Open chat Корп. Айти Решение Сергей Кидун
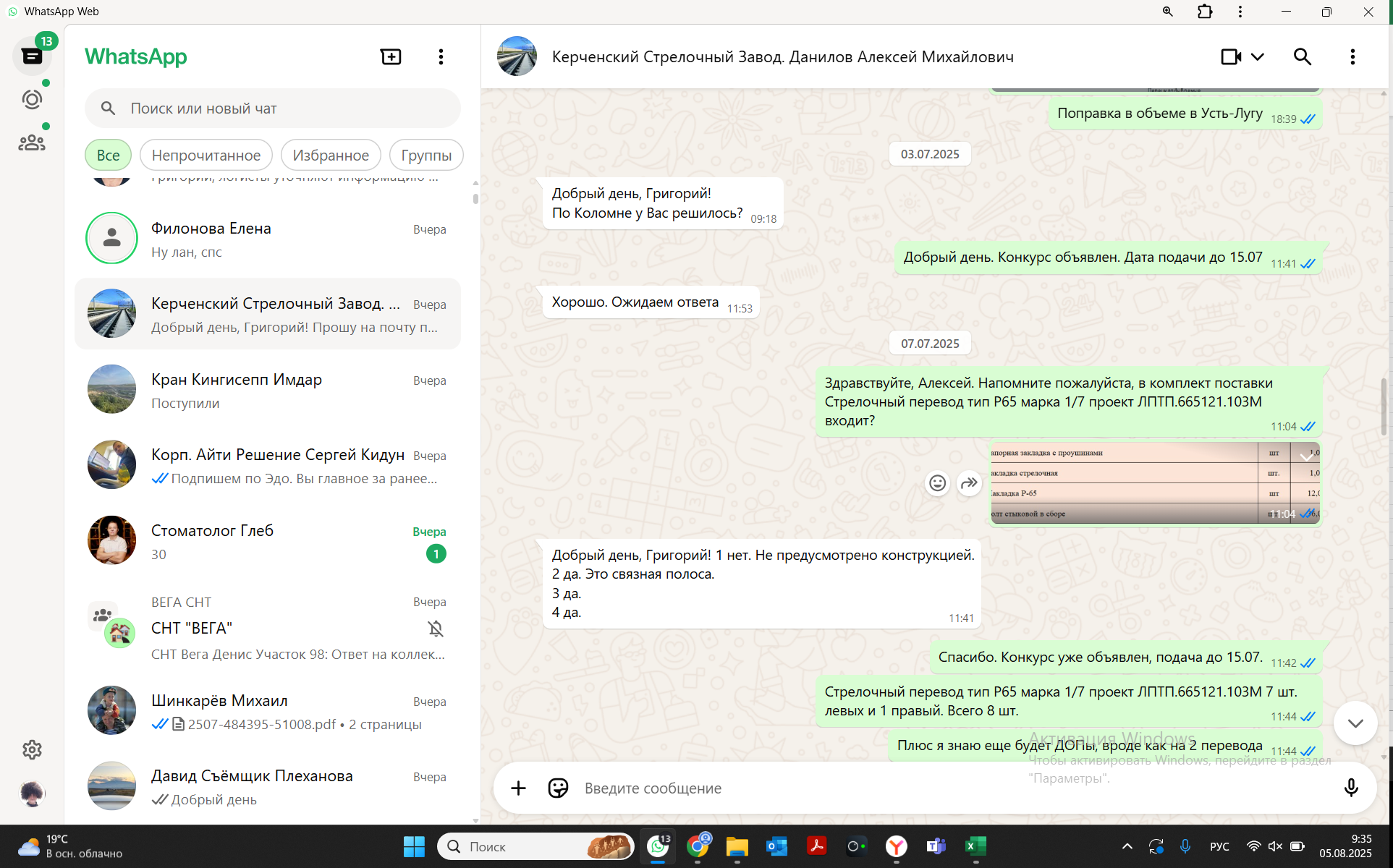The width and height of the screenshot is (1393, 868). pyautogui.click(x=268, y=465)
